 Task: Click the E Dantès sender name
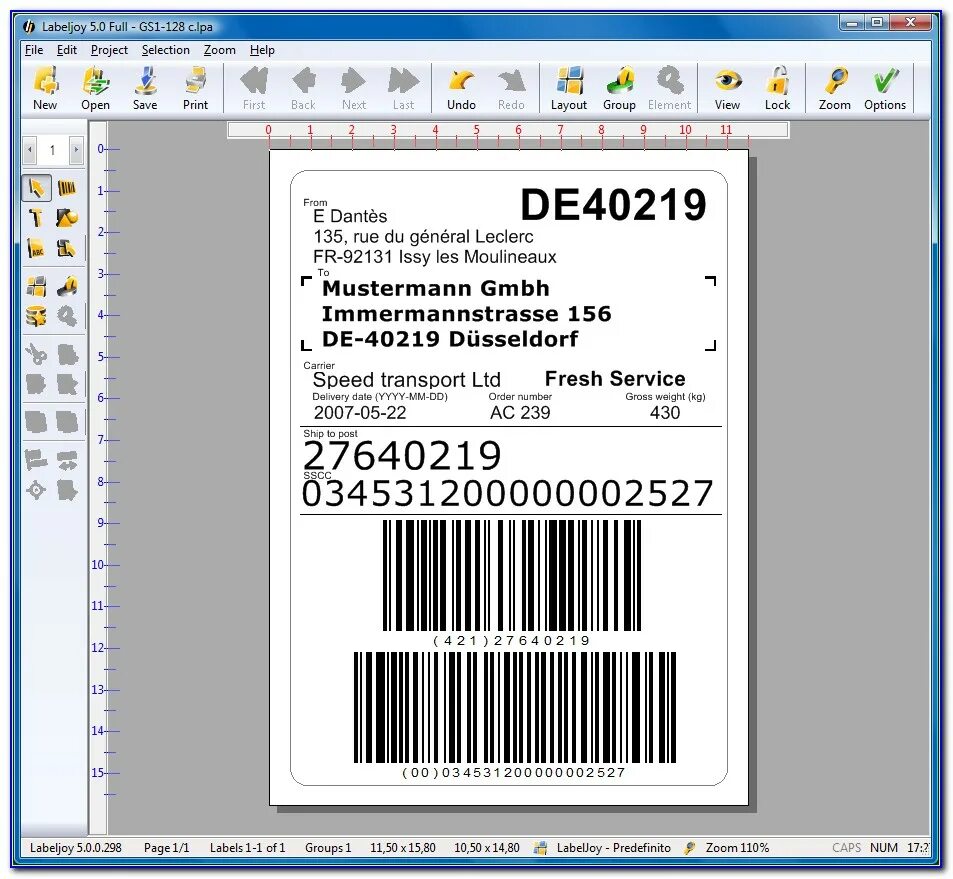pos(350,216)
